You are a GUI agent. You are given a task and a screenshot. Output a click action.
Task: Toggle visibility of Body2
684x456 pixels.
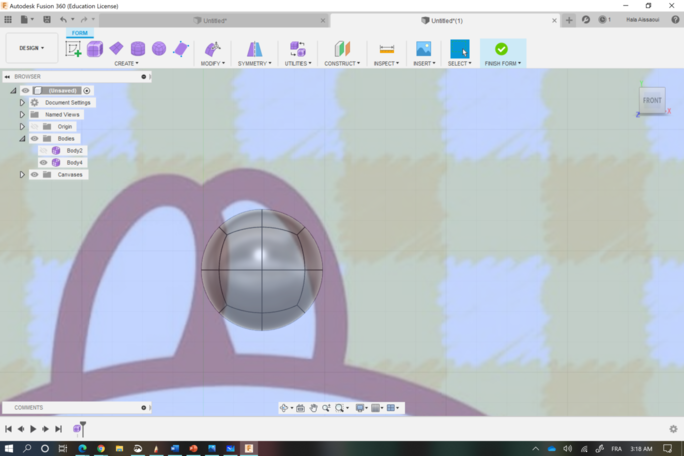click(44, 151)
